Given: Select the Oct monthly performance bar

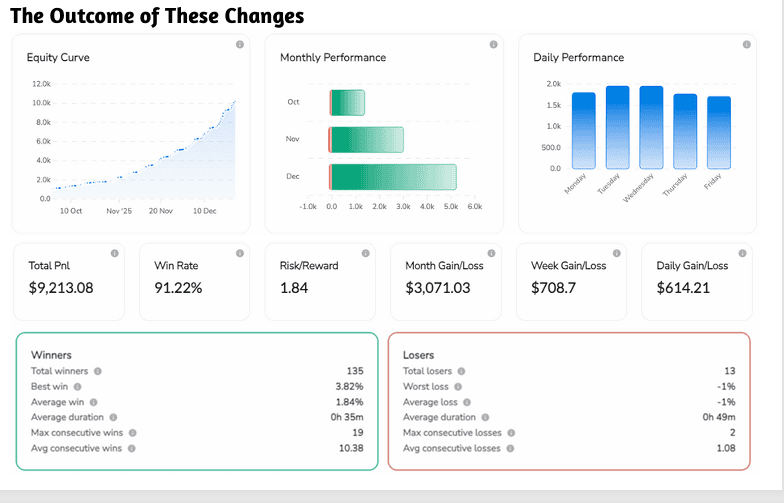Looking at the screenshot, I should pyautogui.click(x=347, y=102).
